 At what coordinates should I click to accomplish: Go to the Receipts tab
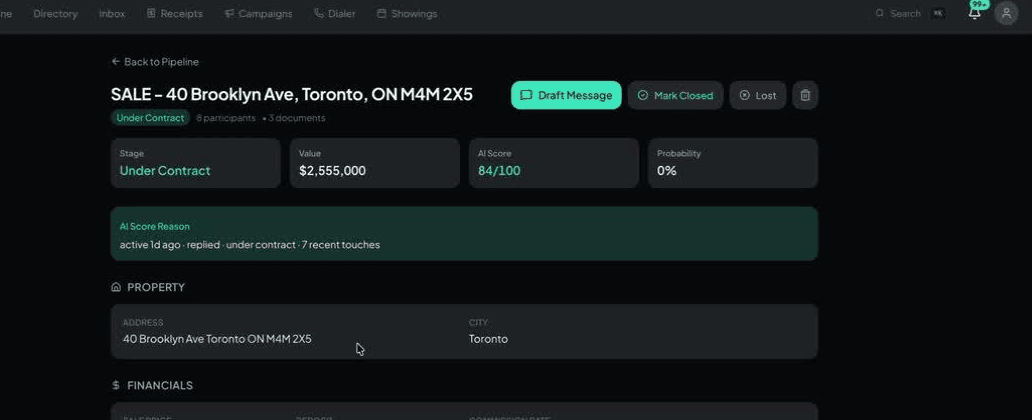pos(175,14)
